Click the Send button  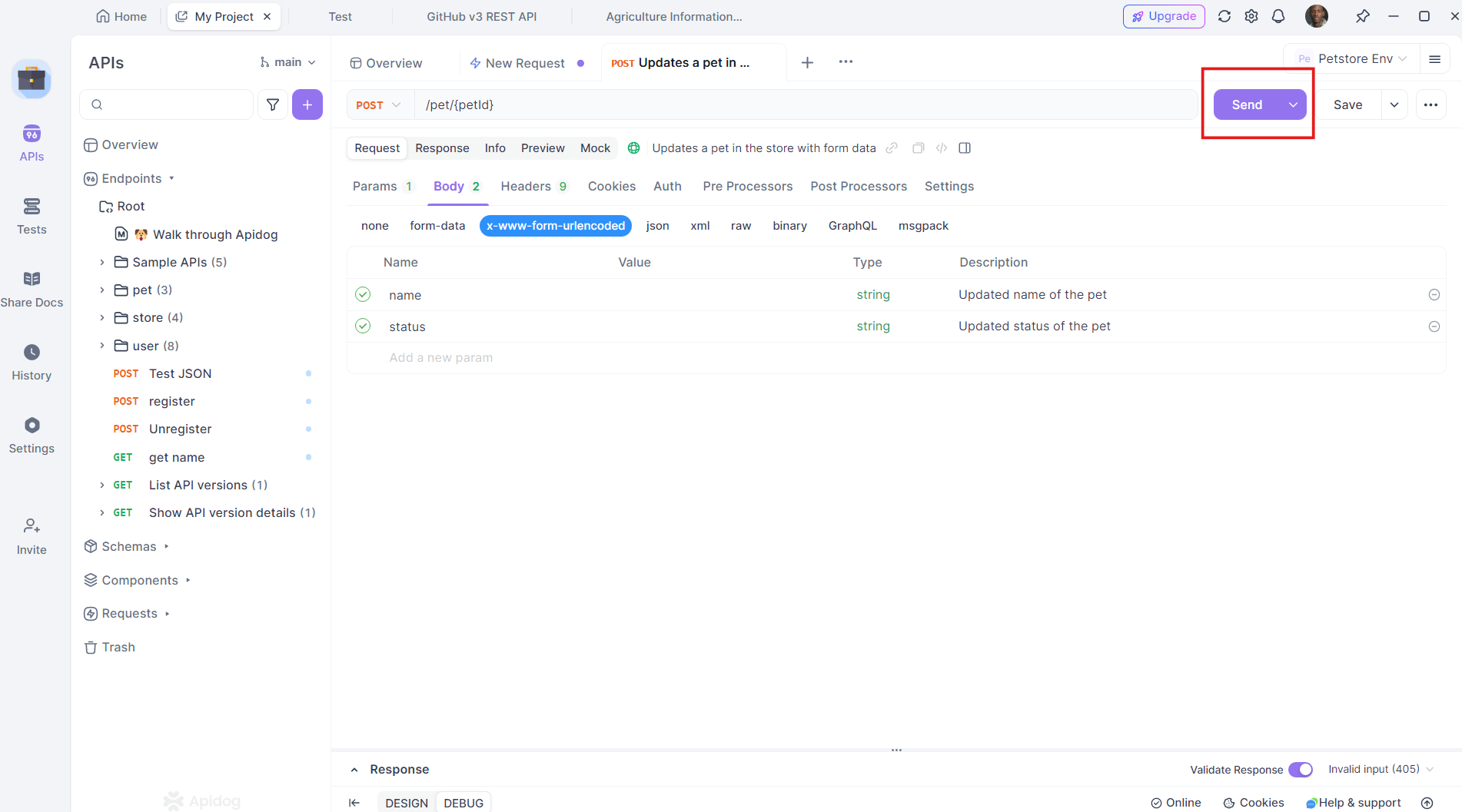point(1247,104)
